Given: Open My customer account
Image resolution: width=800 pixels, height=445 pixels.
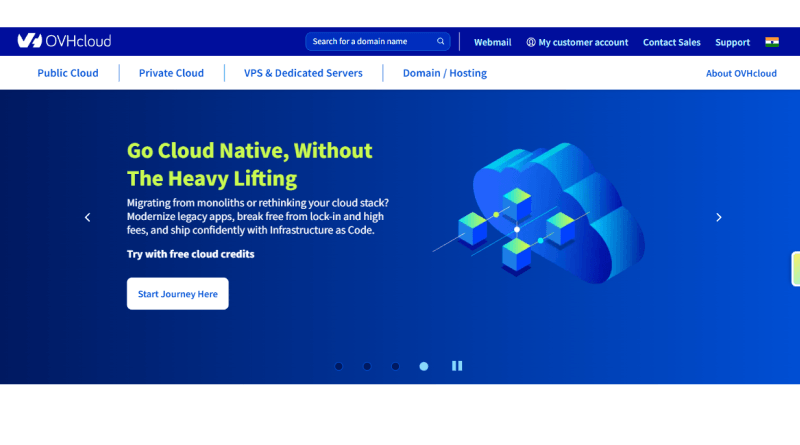Looking at the screenshot, I should tap(577, 42).
